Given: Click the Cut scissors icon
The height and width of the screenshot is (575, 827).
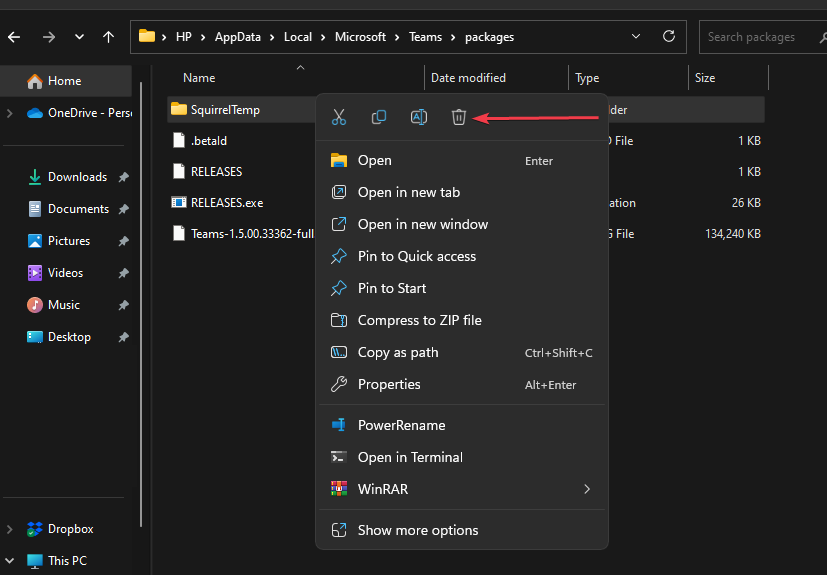Looking at the screenshot, I should tap(339, 117).
